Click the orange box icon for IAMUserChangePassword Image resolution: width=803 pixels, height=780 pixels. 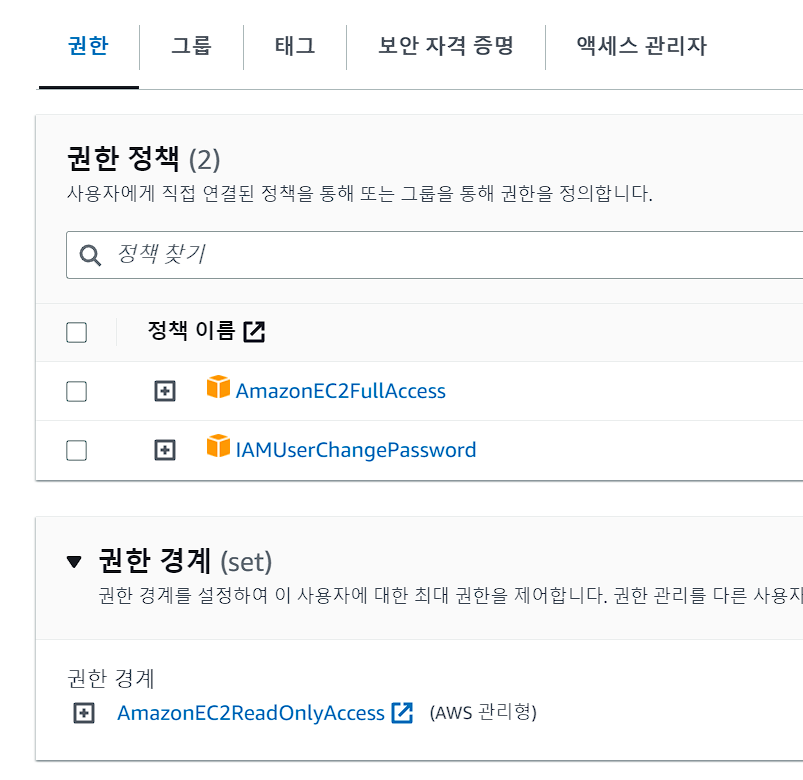[218, 446]
